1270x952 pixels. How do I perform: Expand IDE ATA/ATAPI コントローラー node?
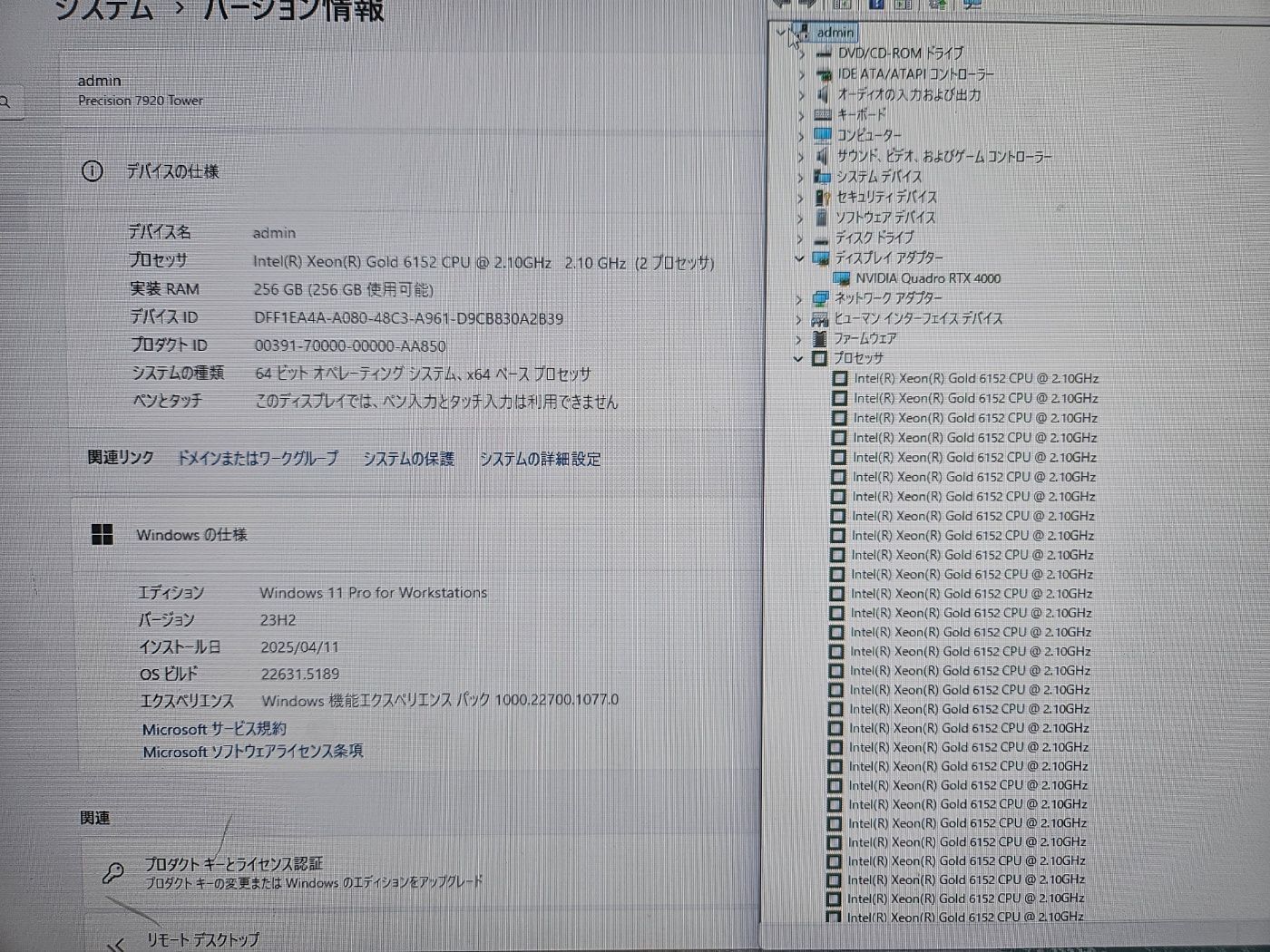click(x=802, y=74)
